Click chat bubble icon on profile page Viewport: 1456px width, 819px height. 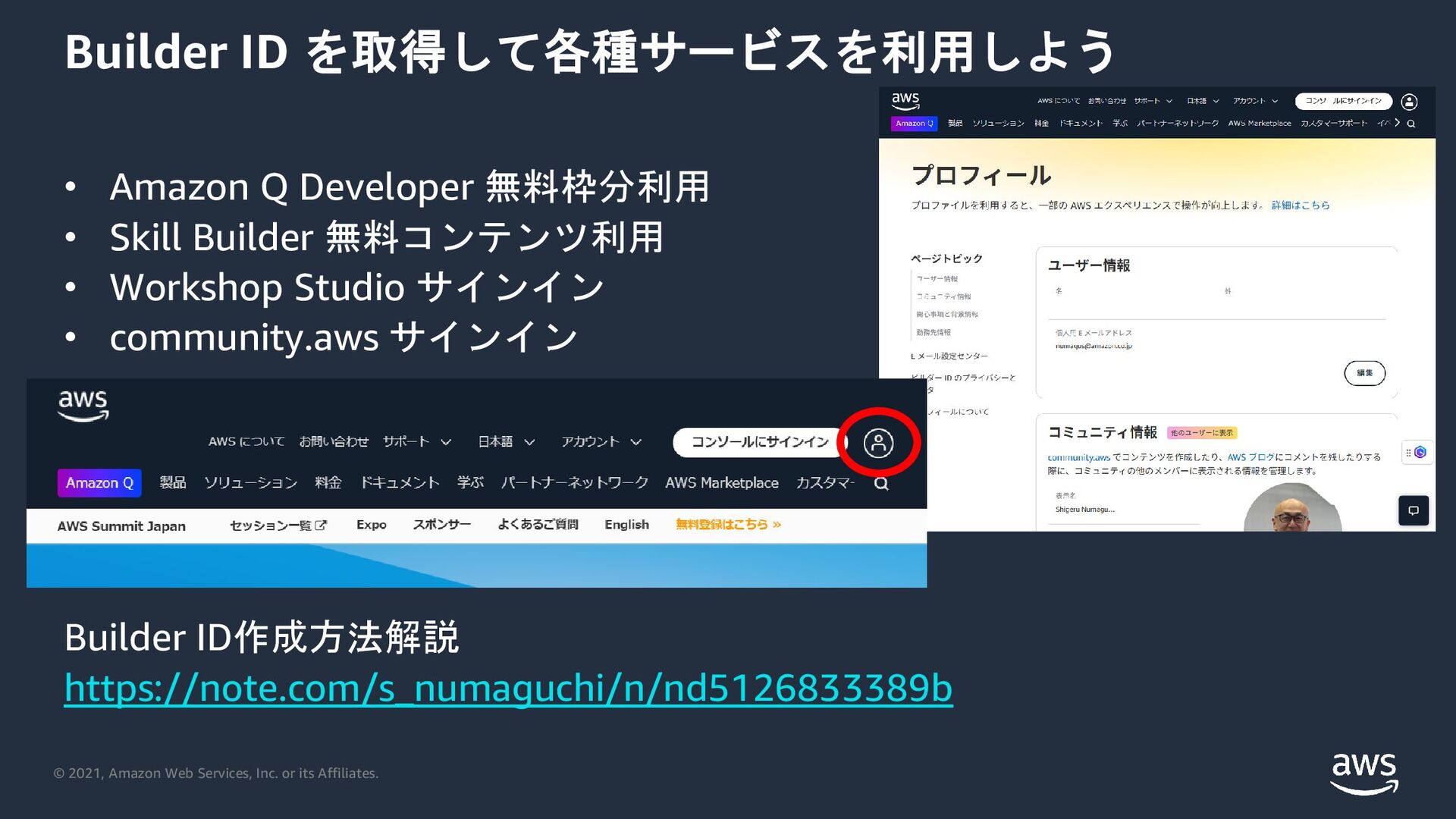click(x=1414, y=510)
